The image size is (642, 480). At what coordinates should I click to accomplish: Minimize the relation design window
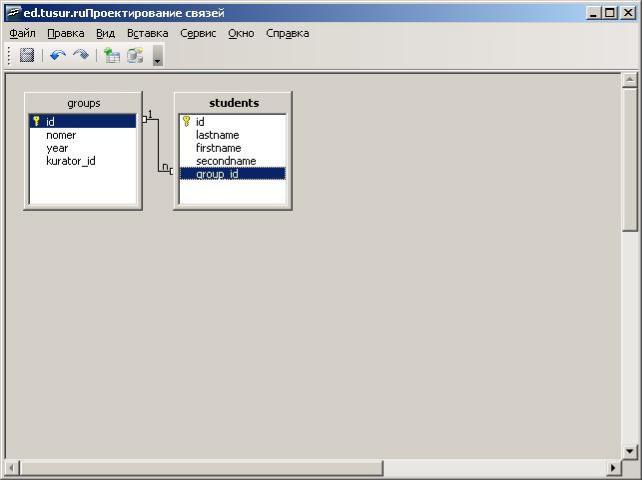tap(593, 13)
